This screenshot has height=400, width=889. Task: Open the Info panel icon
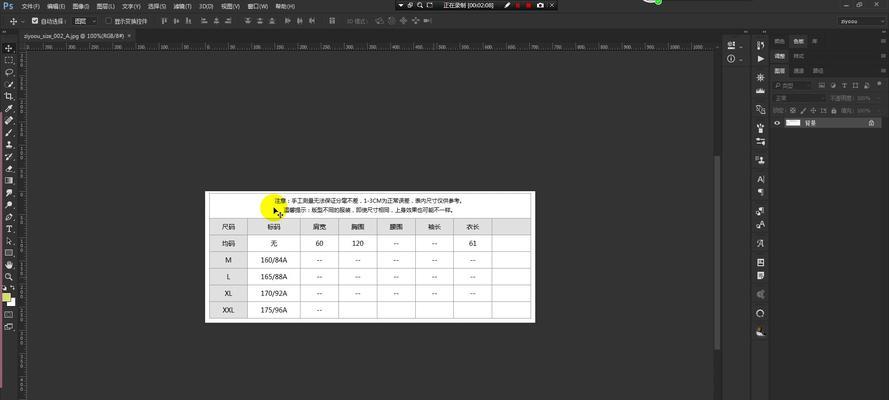click(731, 59)
